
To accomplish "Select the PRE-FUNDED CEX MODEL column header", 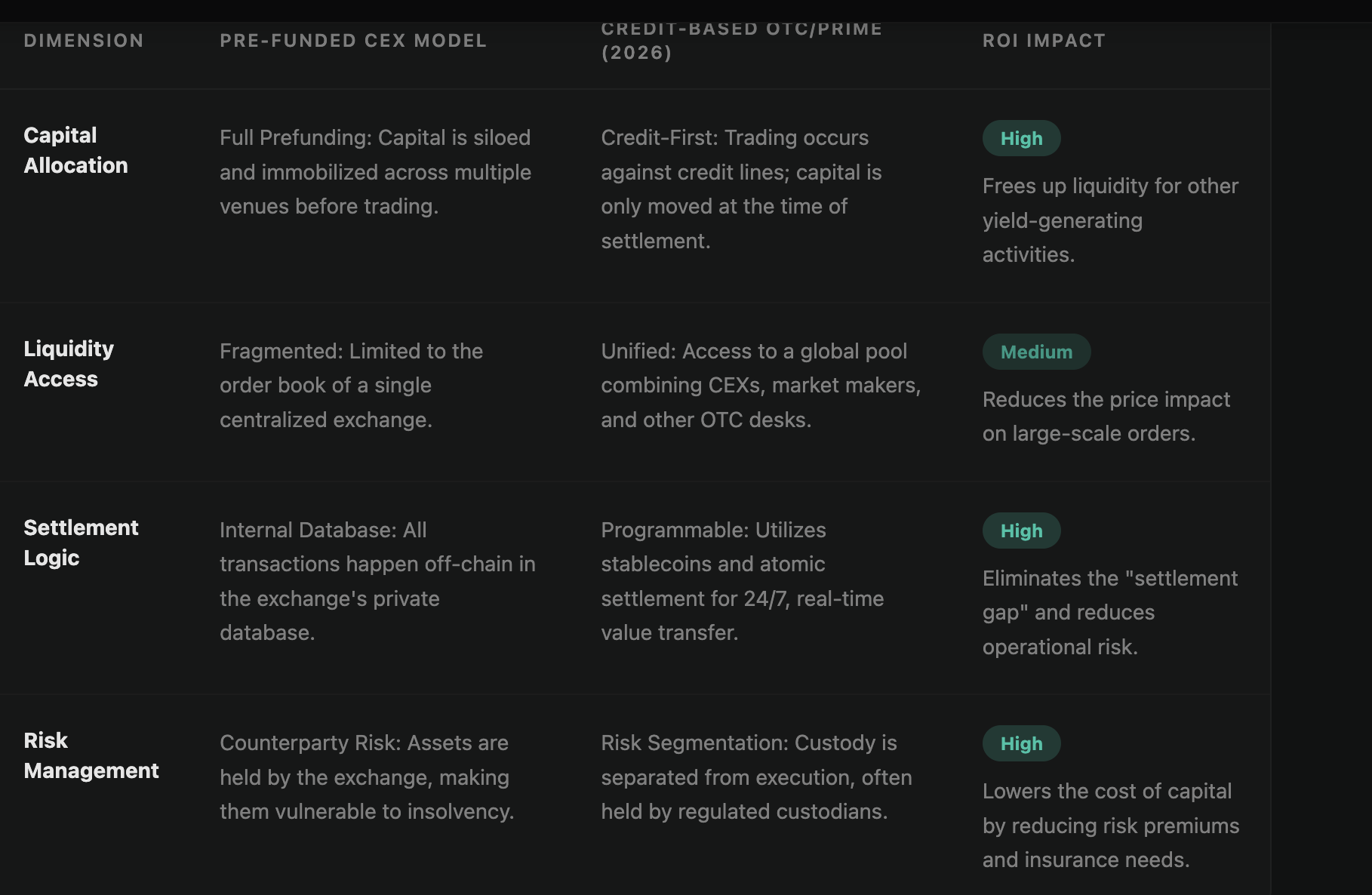I will click(353, 41).
